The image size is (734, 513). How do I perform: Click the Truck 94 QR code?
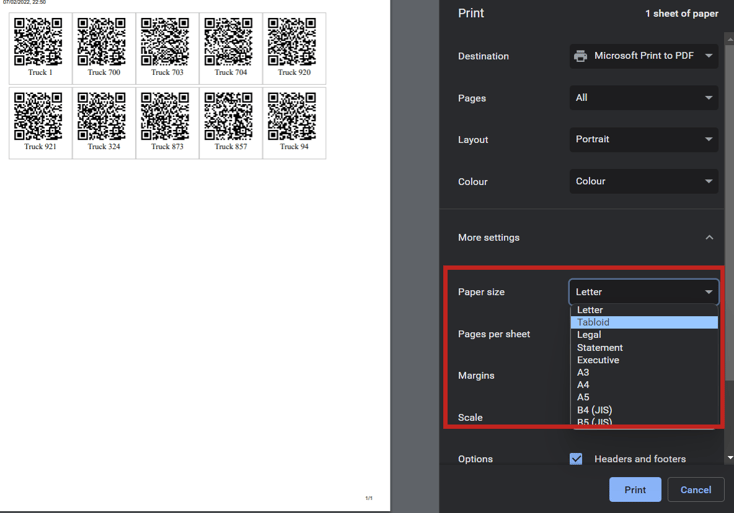(x=292, y=116)
